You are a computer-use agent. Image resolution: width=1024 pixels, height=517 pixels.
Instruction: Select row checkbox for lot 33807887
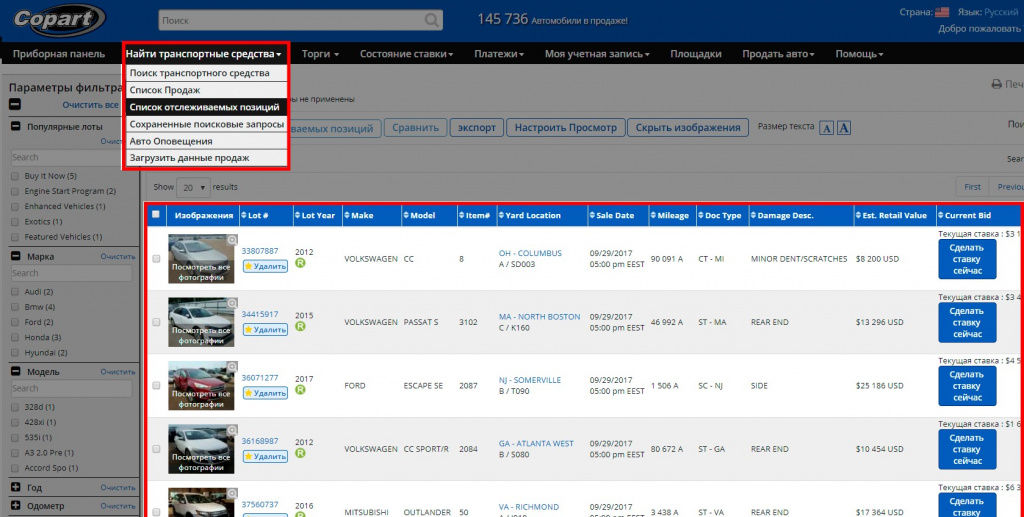coord(156,259)
